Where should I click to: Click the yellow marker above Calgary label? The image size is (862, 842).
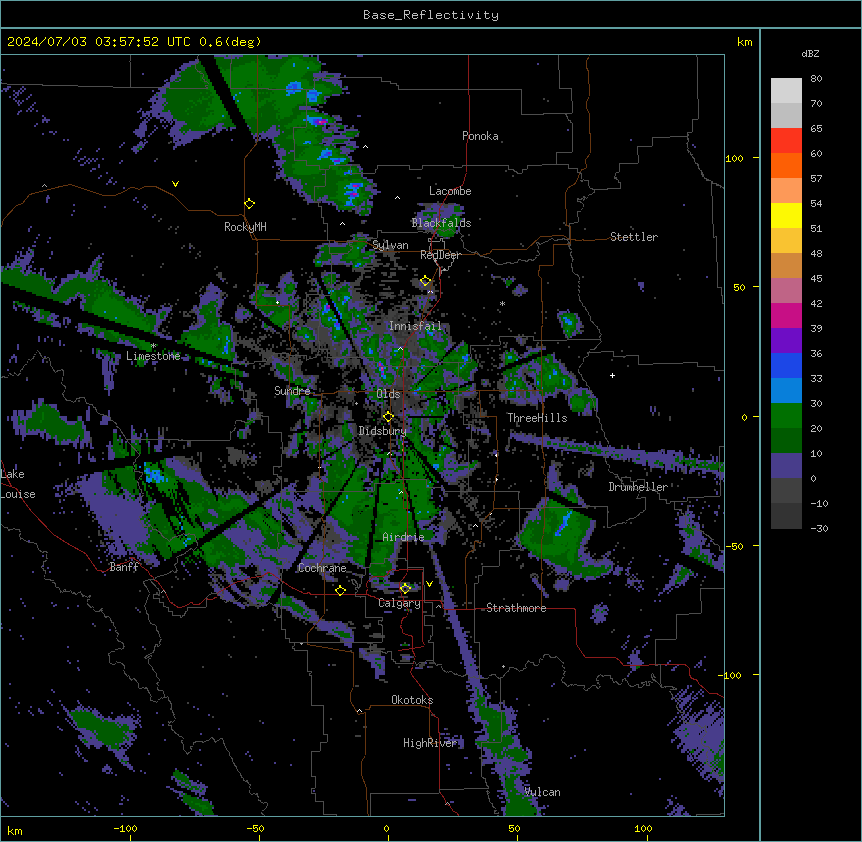pyautogui.click(x=405, y=589)
